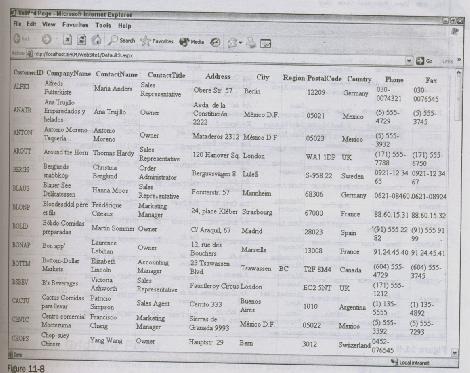Open the File menu
This screenshot has height=373, width=470.
click(17, 23)
